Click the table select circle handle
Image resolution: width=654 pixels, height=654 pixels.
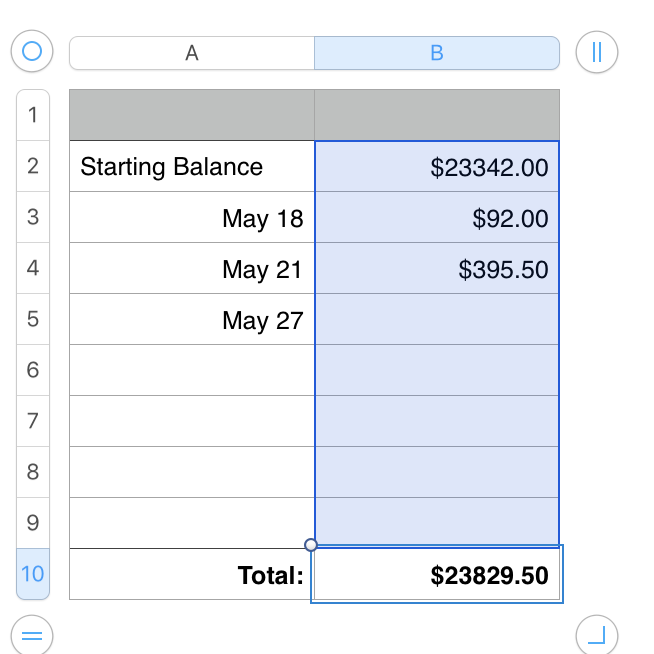click(31, 52)
